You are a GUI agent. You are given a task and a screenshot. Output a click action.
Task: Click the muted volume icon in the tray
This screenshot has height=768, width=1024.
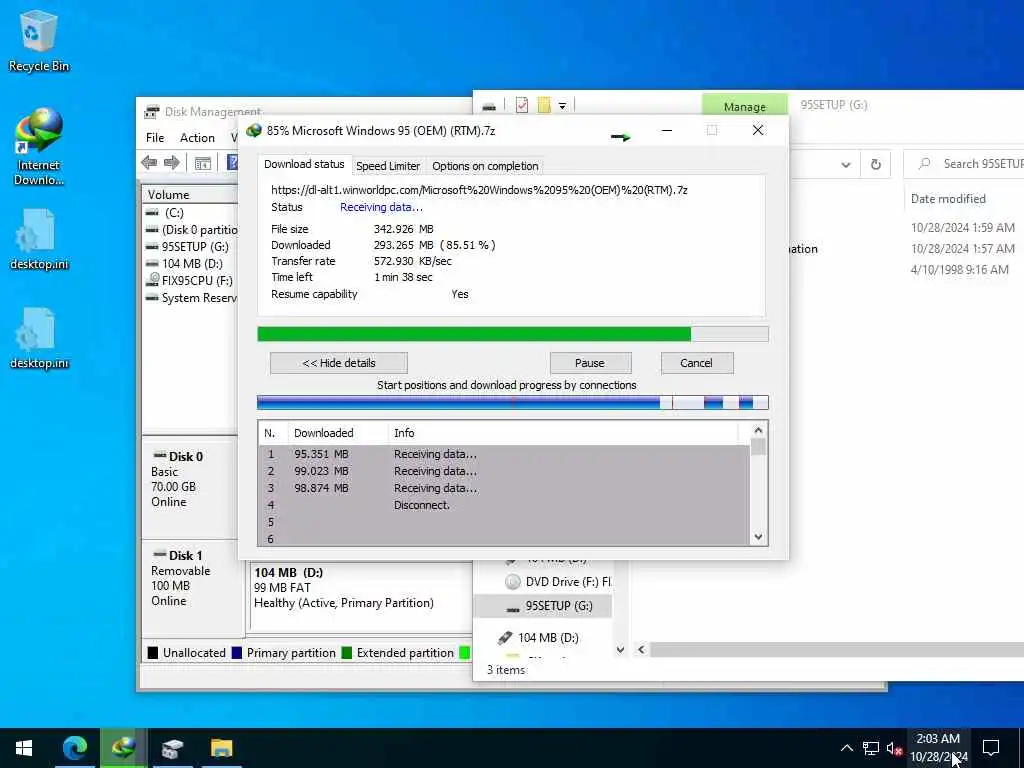point(894,748)
